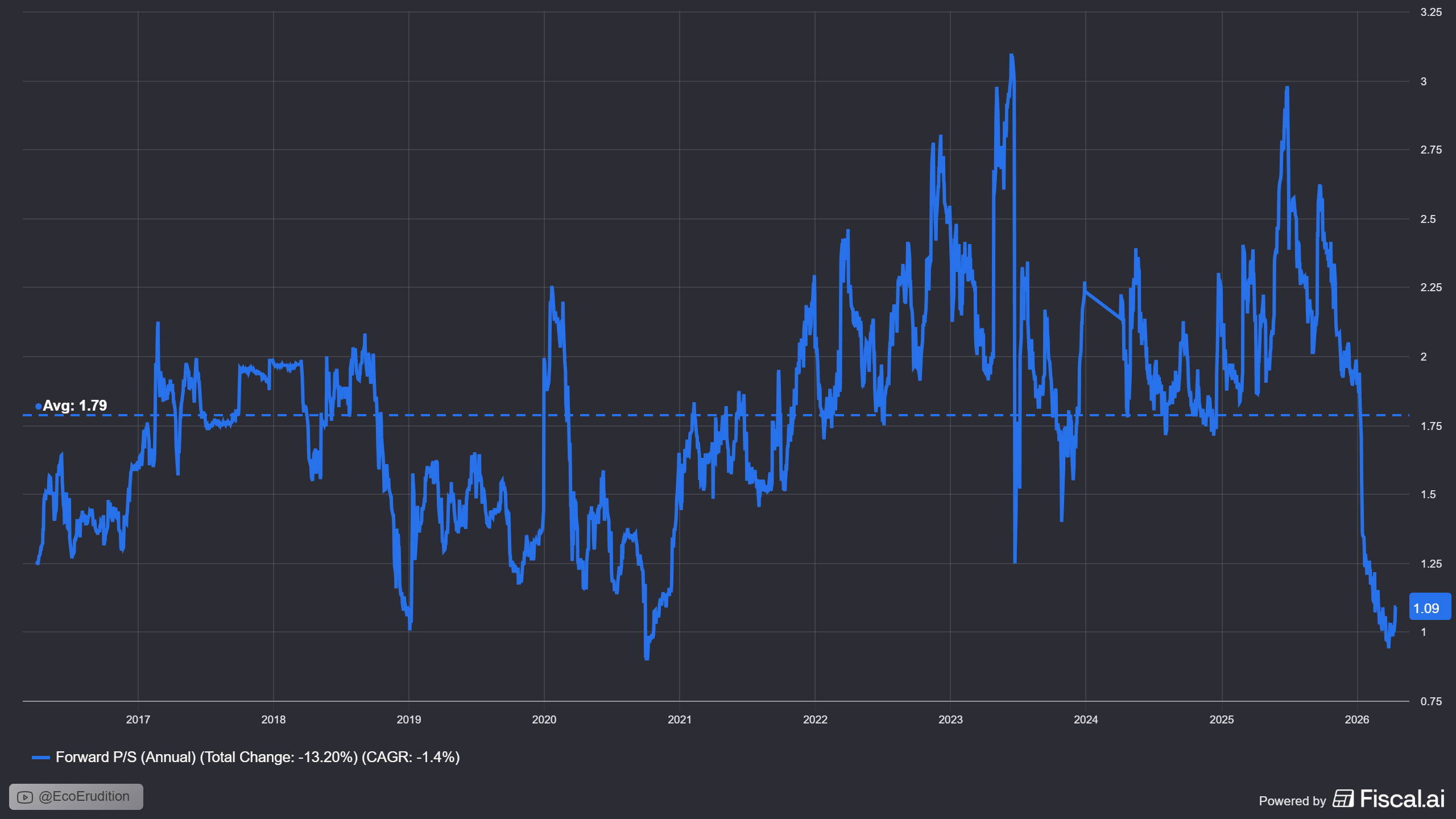Click the blue dot before the Avg label

pos(38,406)
